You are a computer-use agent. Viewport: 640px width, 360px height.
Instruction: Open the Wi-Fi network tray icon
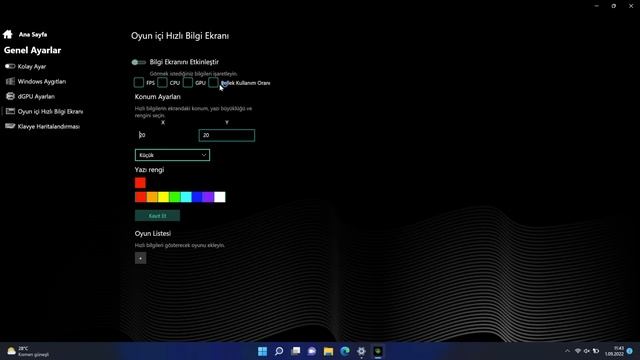[x=578, y=351]
